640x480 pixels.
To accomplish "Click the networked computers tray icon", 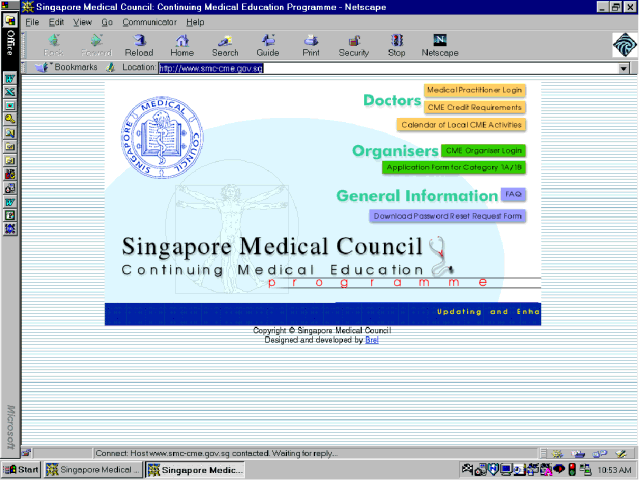I will point(585,470).
